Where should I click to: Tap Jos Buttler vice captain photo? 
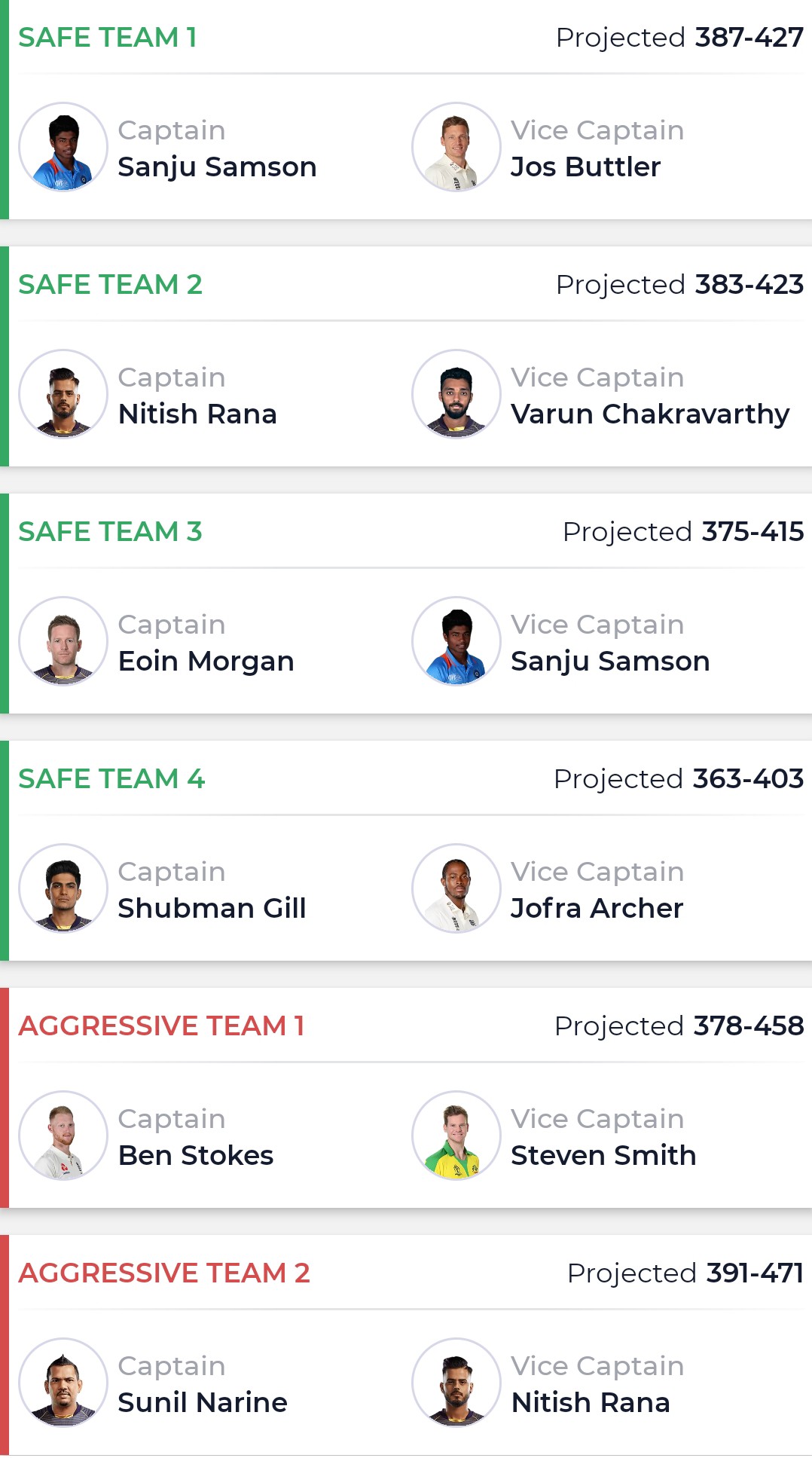[456, 147]
